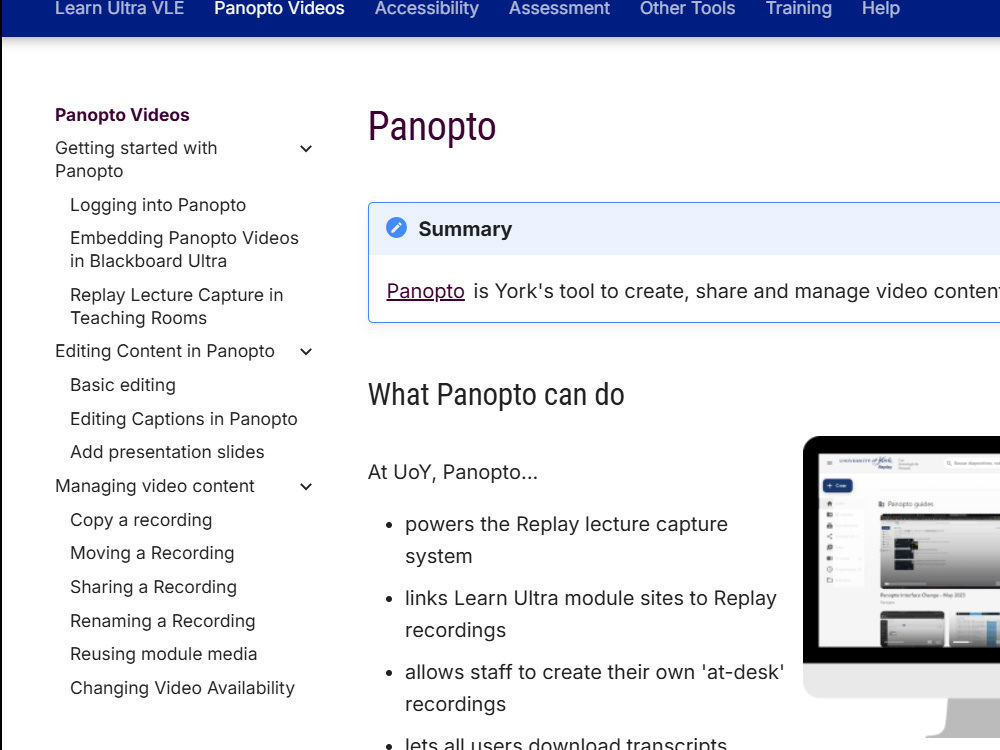Open Embedding Panopto Videos in Blackboard Ultra

coord(184,249)
